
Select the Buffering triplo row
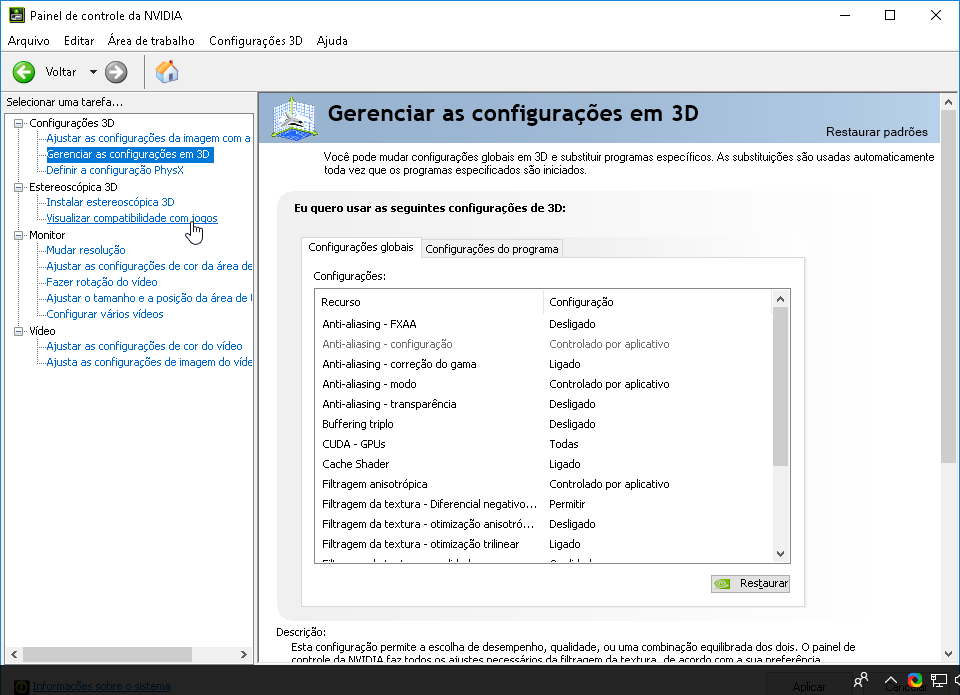coord(544,424)
